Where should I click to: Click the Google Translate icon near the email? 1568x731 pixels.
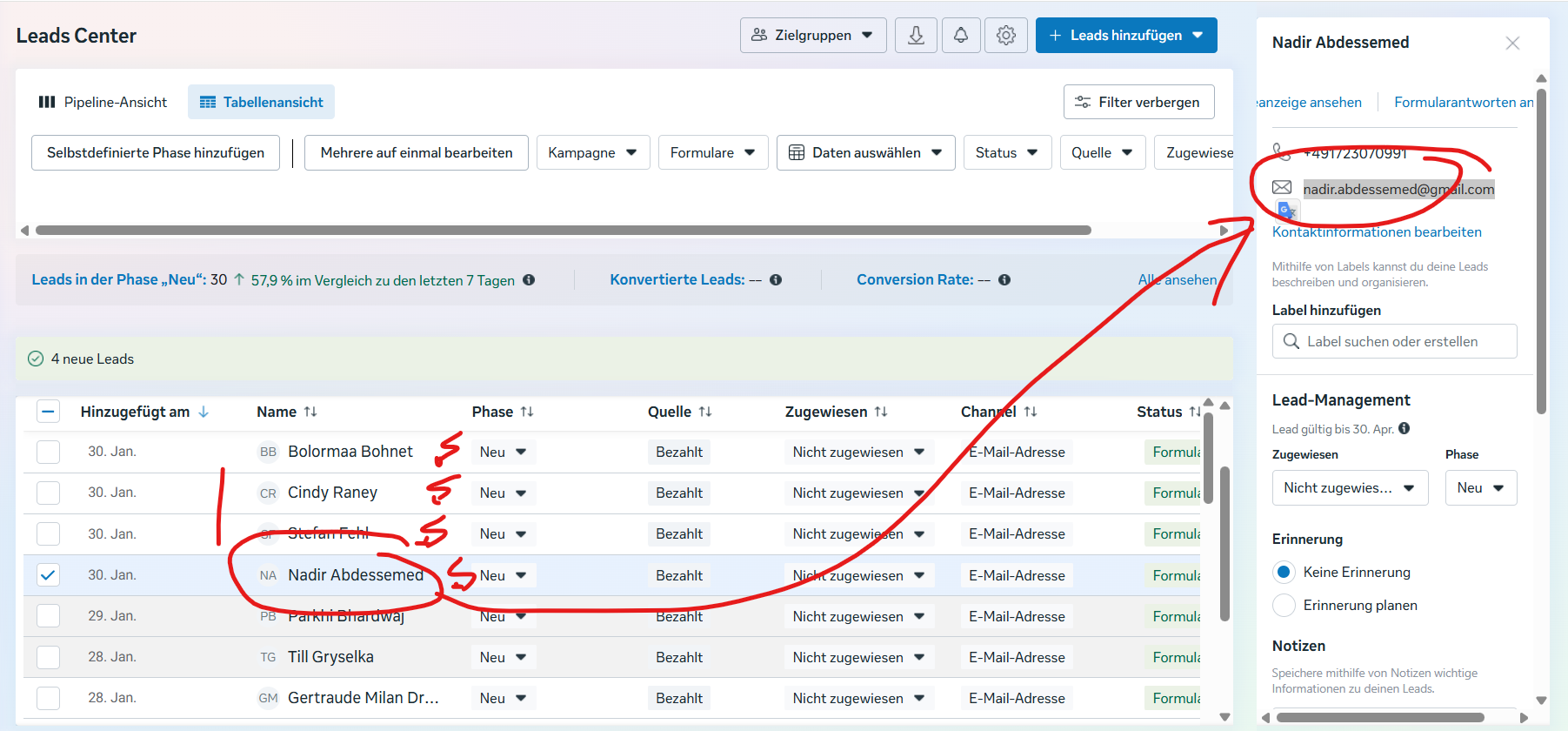1287,210
